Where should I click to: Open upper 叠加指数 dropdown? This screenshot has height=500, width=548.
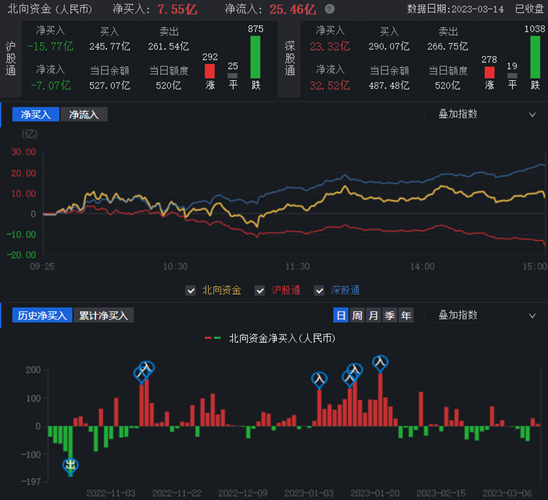tap(484, 115)
